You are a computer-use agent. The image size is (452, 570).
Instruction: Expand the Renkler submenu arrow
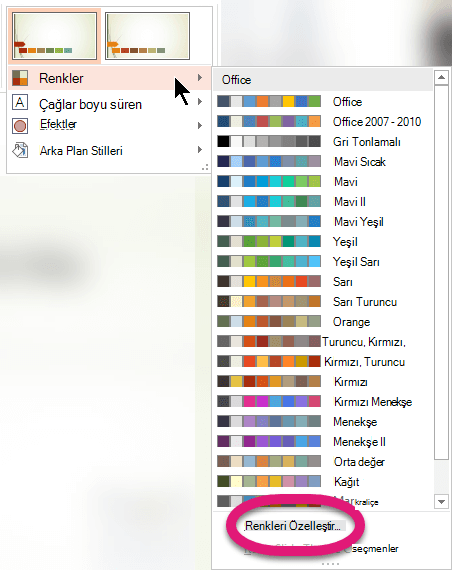pyautogui.click(x=200, y=77)
